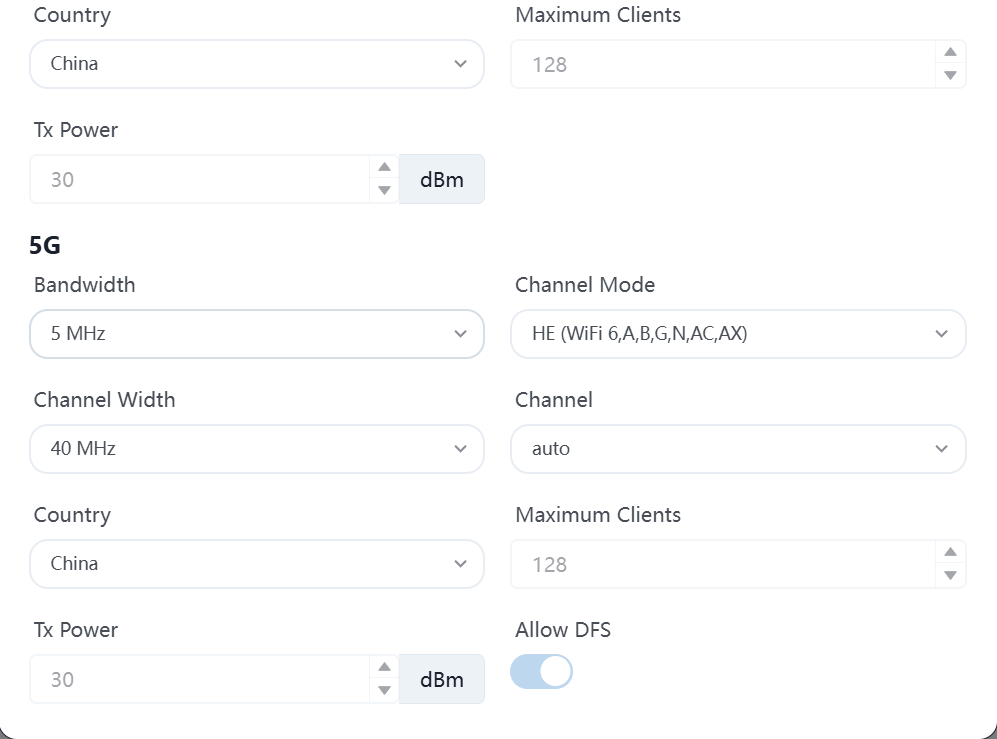This screenshot has width=997, height=739.
Task: Expand the Channel dropdown set to auto
Action: [738, 449]
